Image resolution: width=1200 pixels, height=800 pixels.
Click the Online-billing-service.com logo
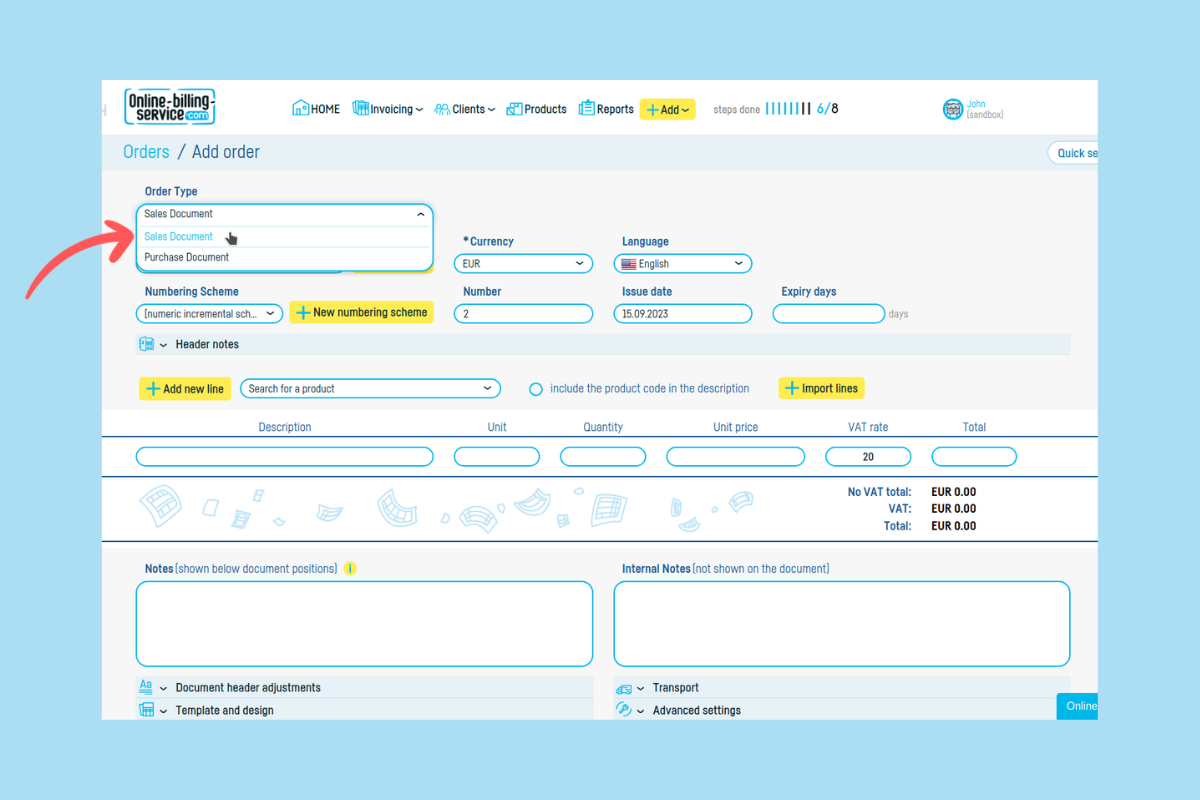pos(170,107)
